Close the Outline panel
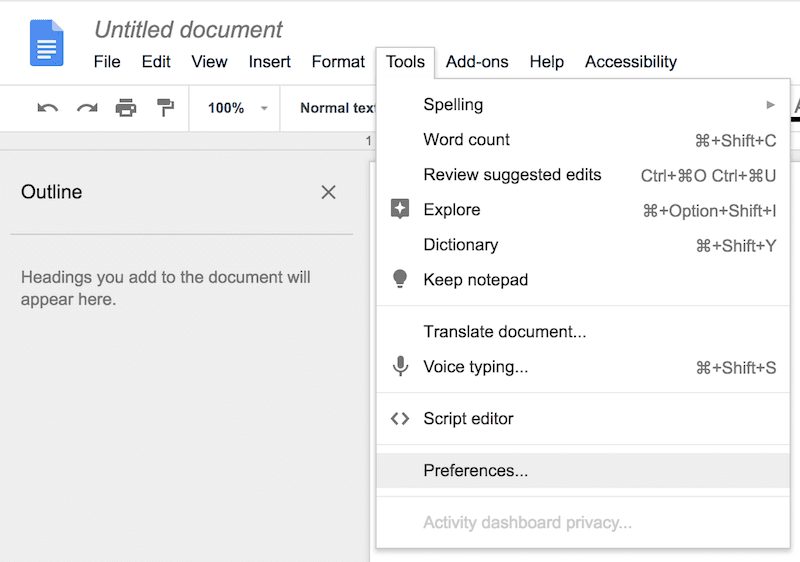The height and width of the screenshot is (562, 800). 328,192
